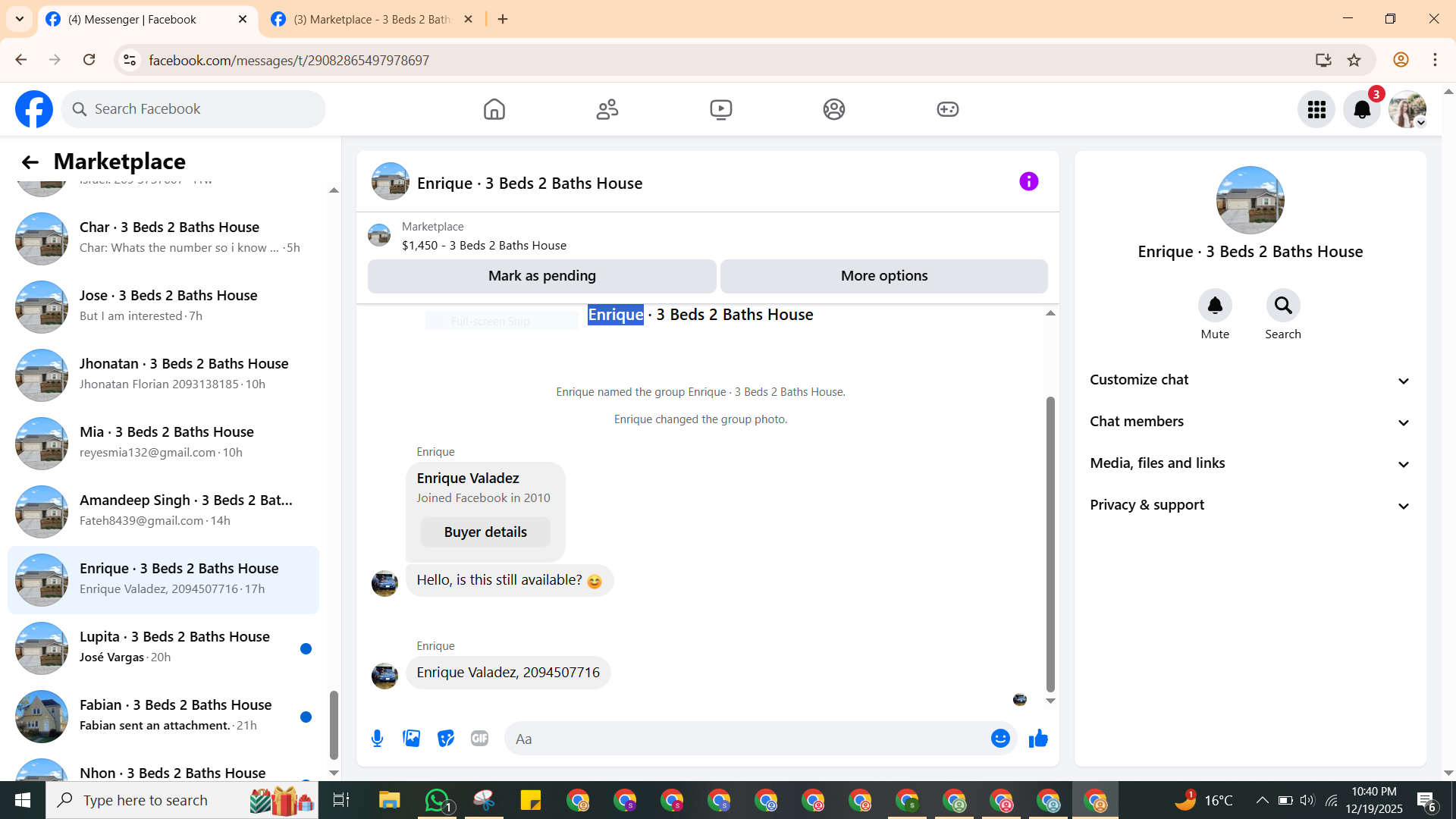
Task: Open the emoji picker in the message box
Action: point(1000,739)
